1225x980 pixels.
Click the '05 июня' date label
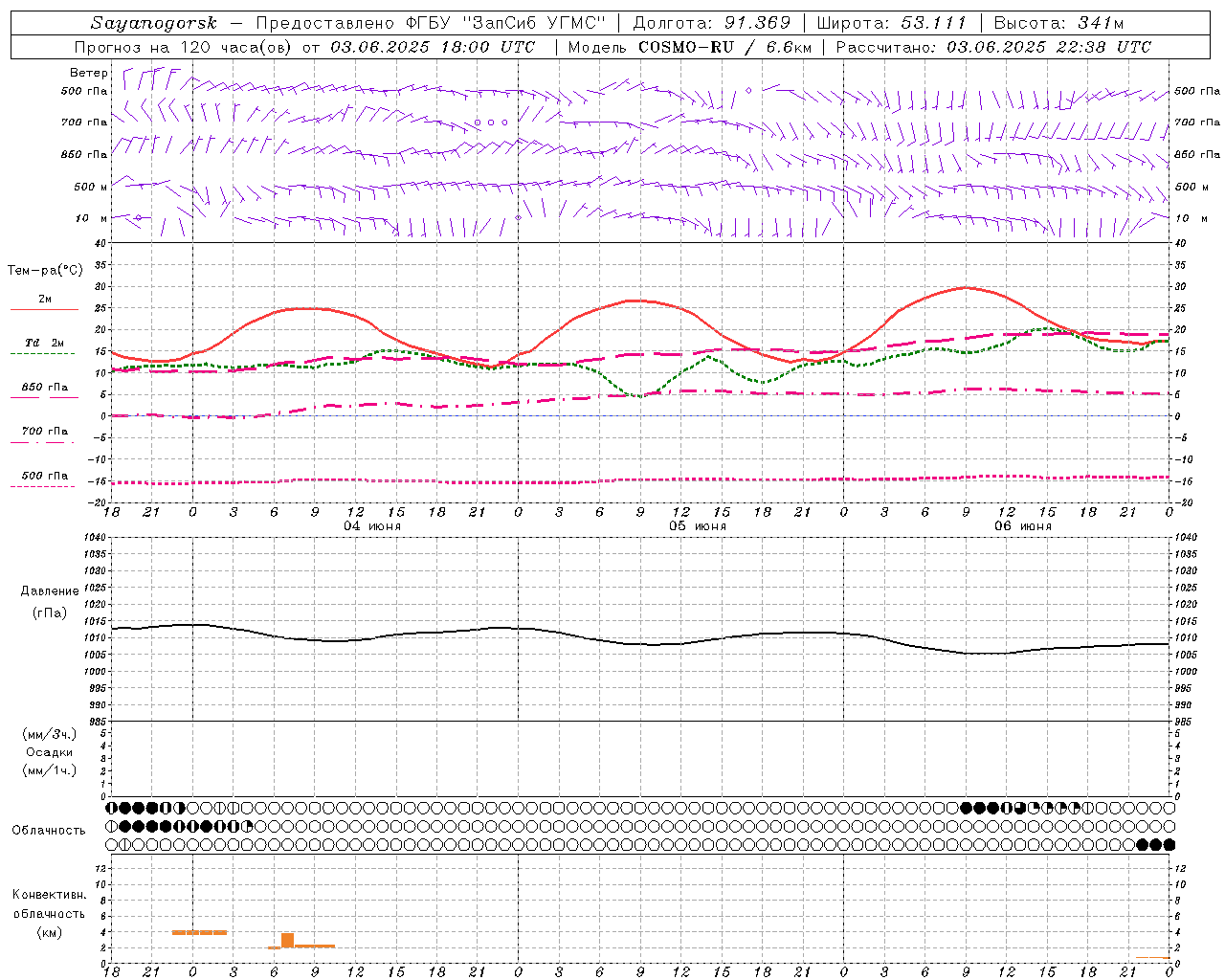point(698,526)
